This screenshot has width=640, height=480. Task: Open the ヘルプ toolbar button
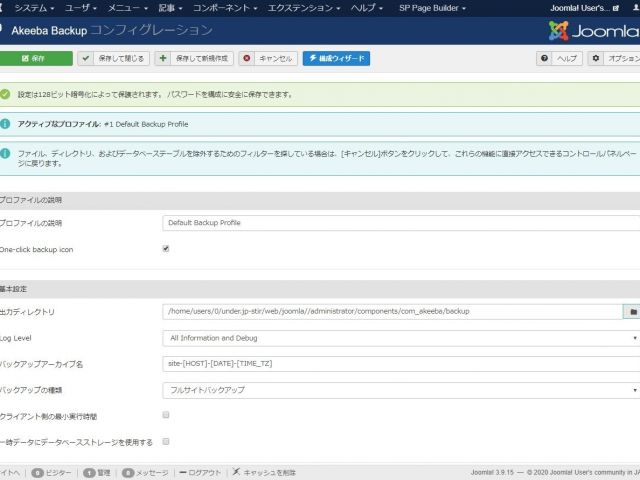coord(559,58)
